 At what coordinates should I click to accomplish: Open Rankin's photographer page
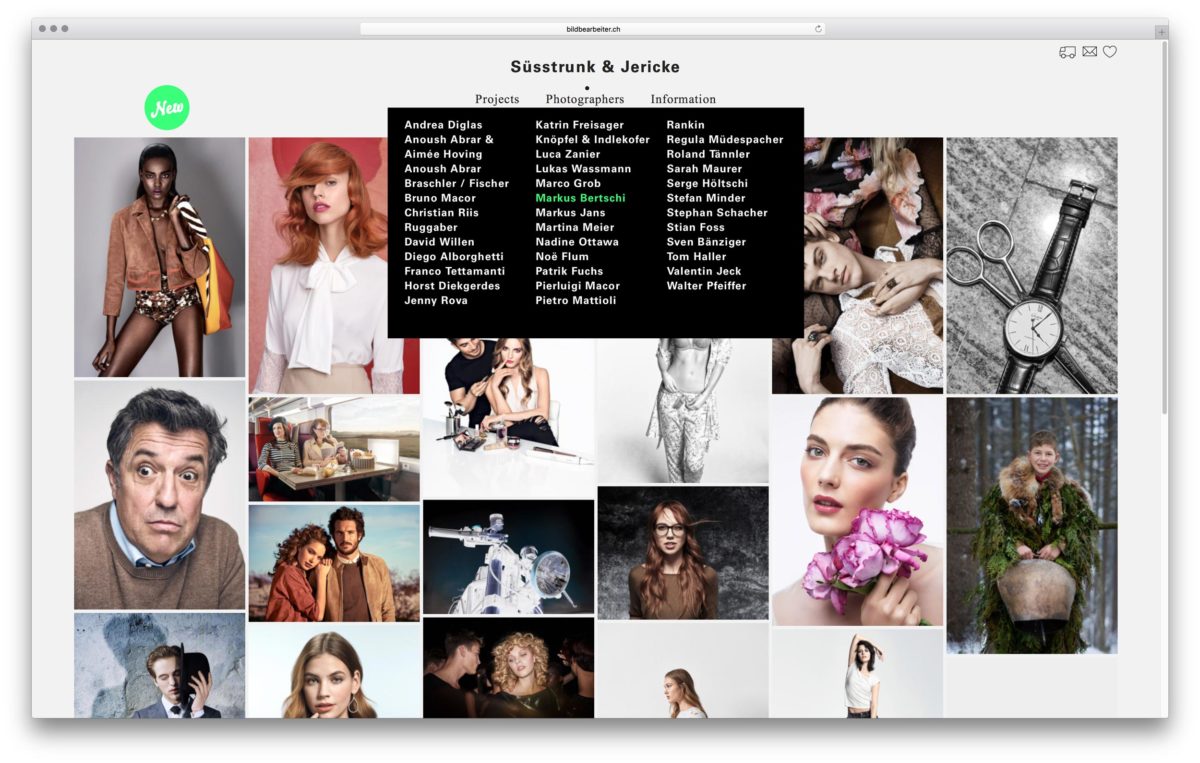pos(685,125)
